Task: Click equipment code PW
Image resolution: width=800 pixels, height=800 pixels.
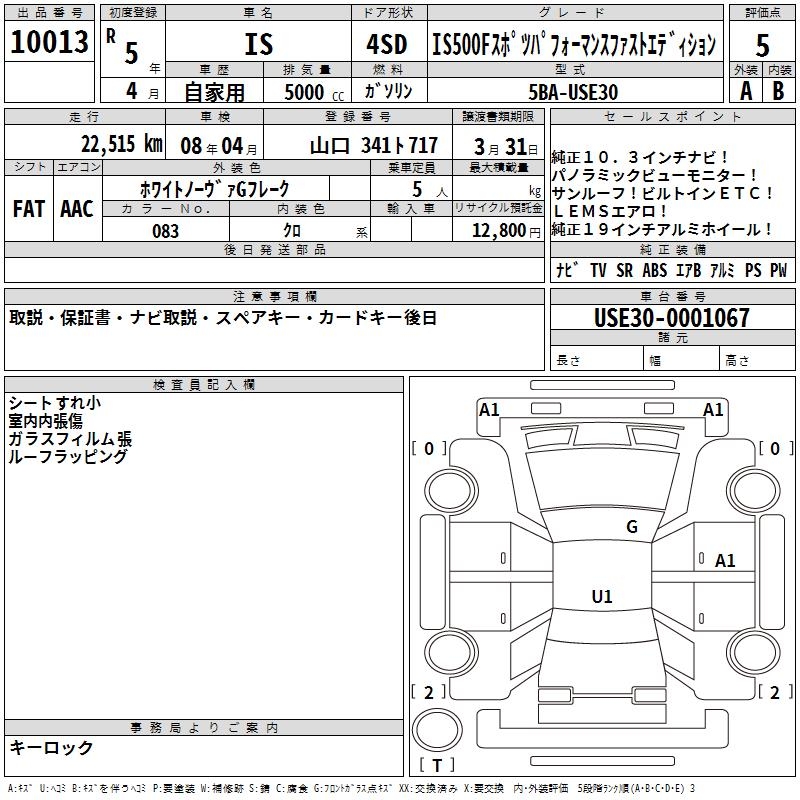Action: [x=779, y=270]
